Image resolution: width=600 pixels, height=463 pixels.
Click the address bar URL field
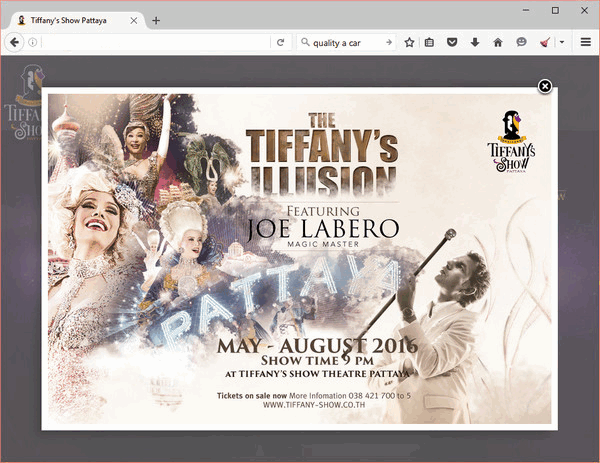(150, 42)
